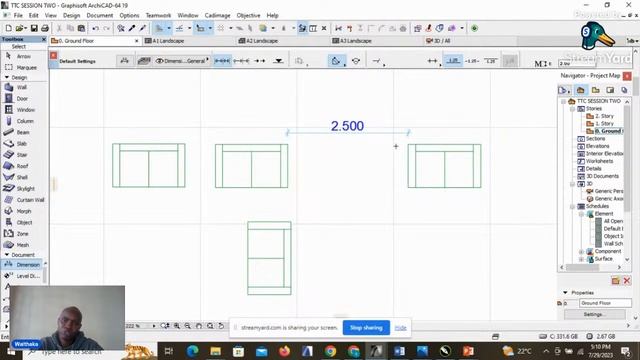This screenshot has width=640, height=360.
Task: Click the dimension text size field
Action: [x=576, y=64]
